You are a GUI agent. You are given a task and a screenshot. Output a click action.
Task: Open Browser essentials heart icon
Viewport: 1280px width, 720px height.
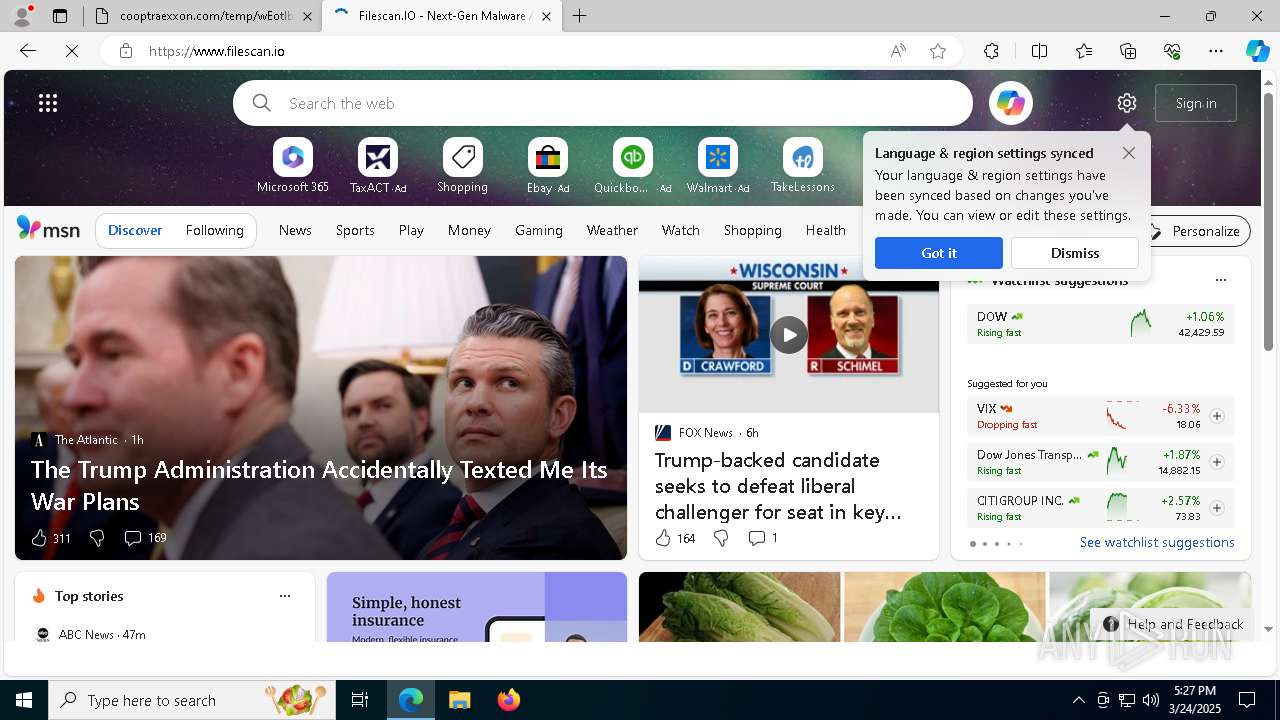(x=1172, y=51)
